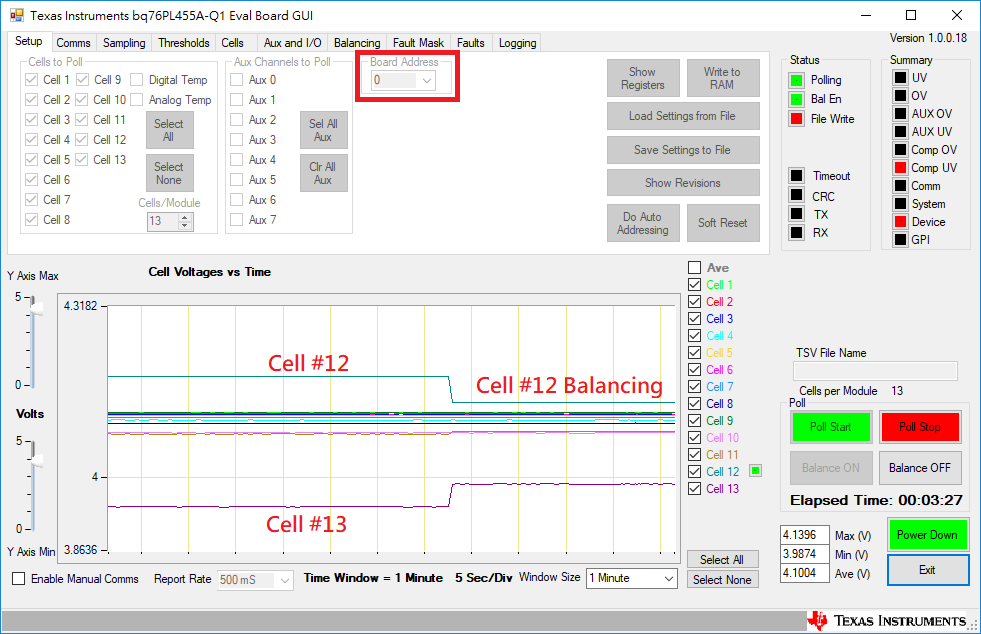This screenshot has width=981, height=634.
Task: Click the Y Axis Min slider thumb
Action: click(x=36, y=461)
